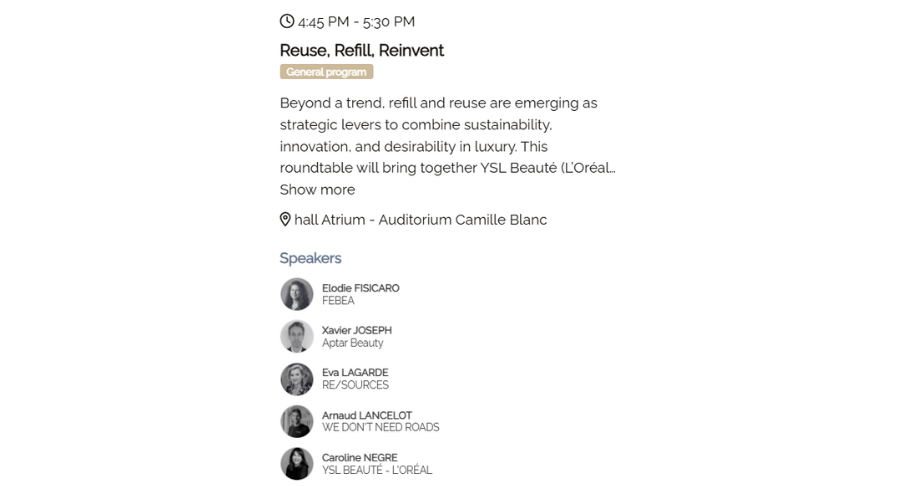900x486 pixels.
Task: Open Xavier JOSEPH's profile photo
Action: (297, 336)
